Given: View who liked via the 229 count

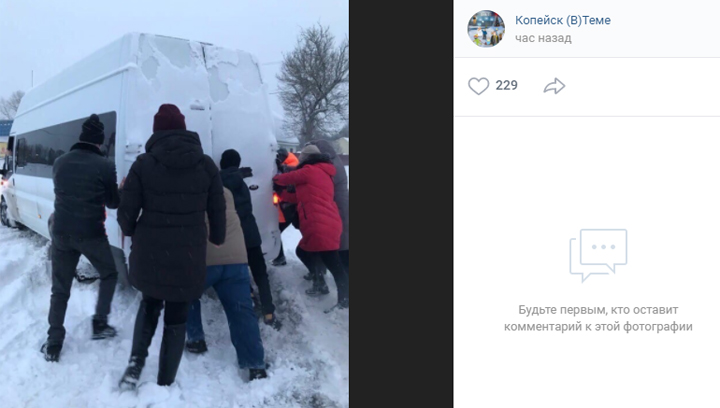Looking at the screenshot, I should pos(506,85).
